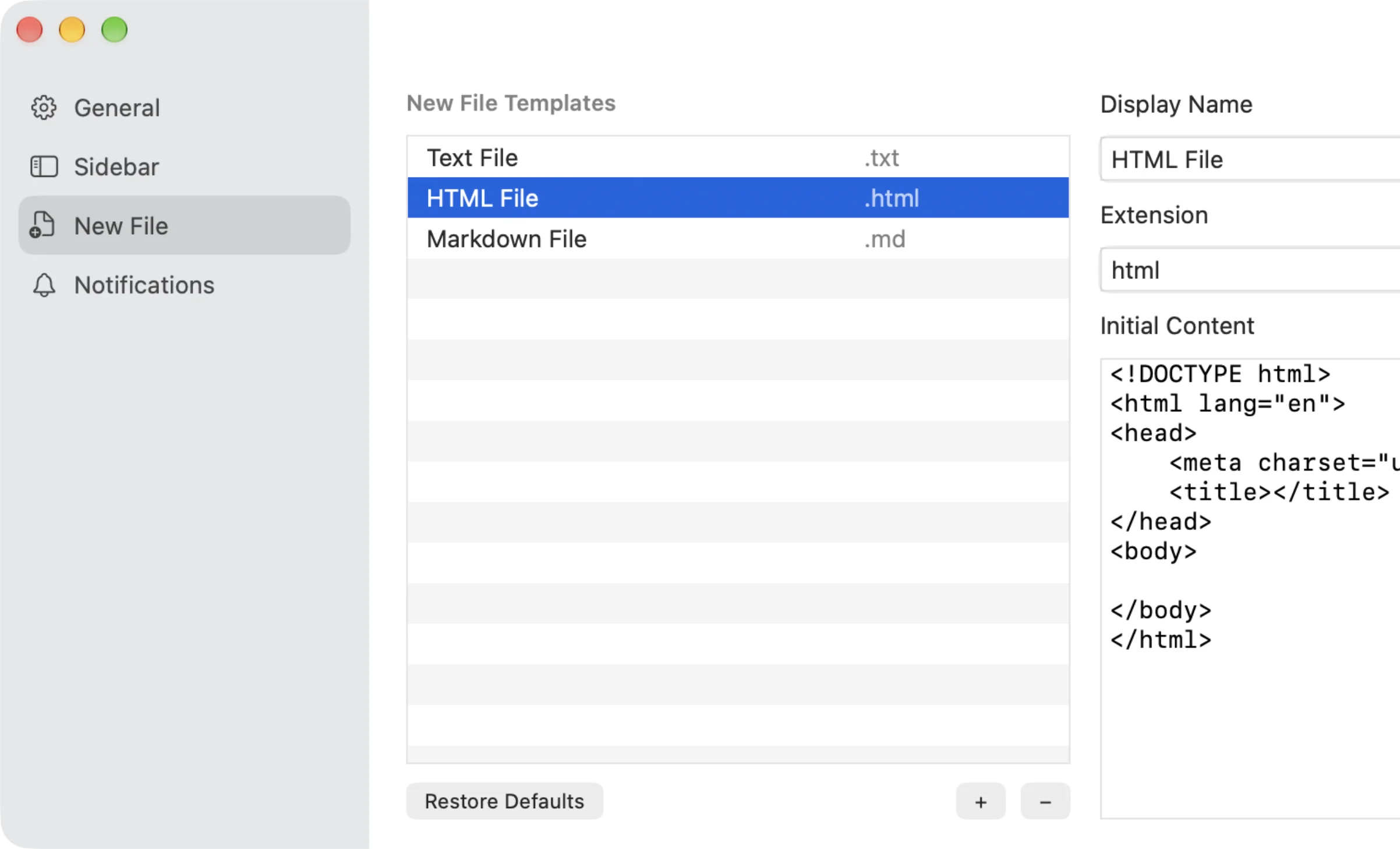Minimize window using yellow button
The width and height of the screenshot is (1400, 849).
click(x=72, y=30)
